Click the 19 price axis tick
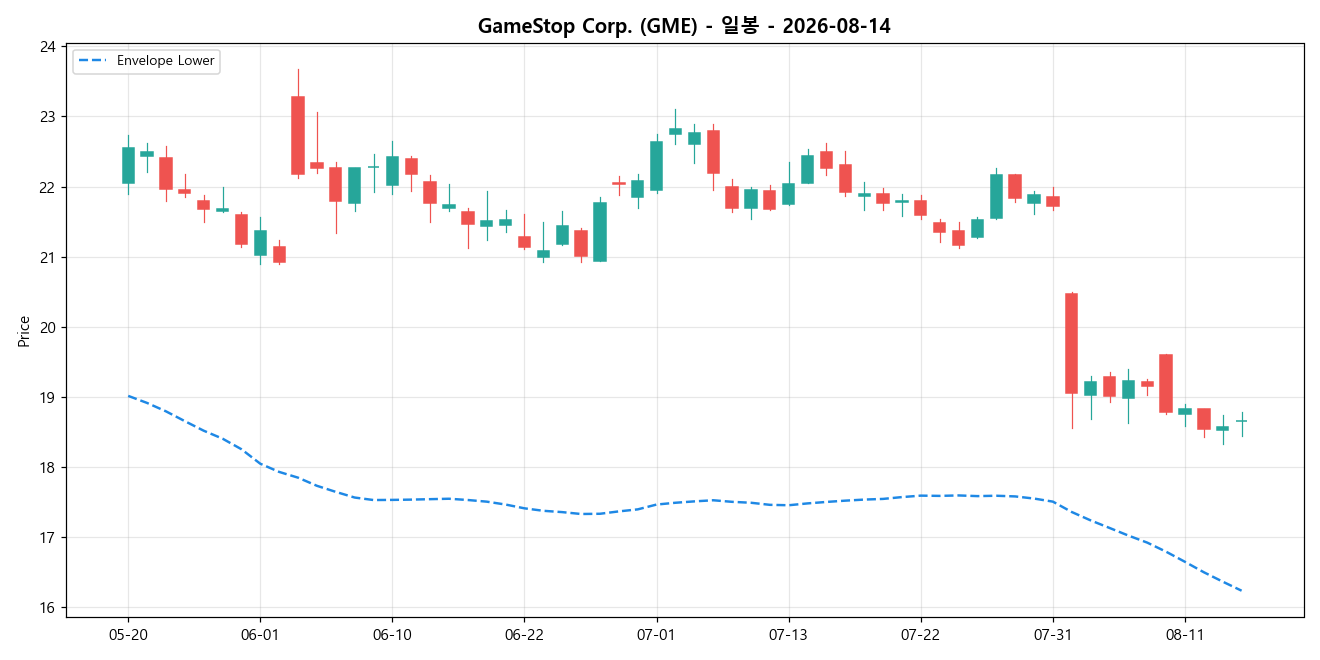 47,397
